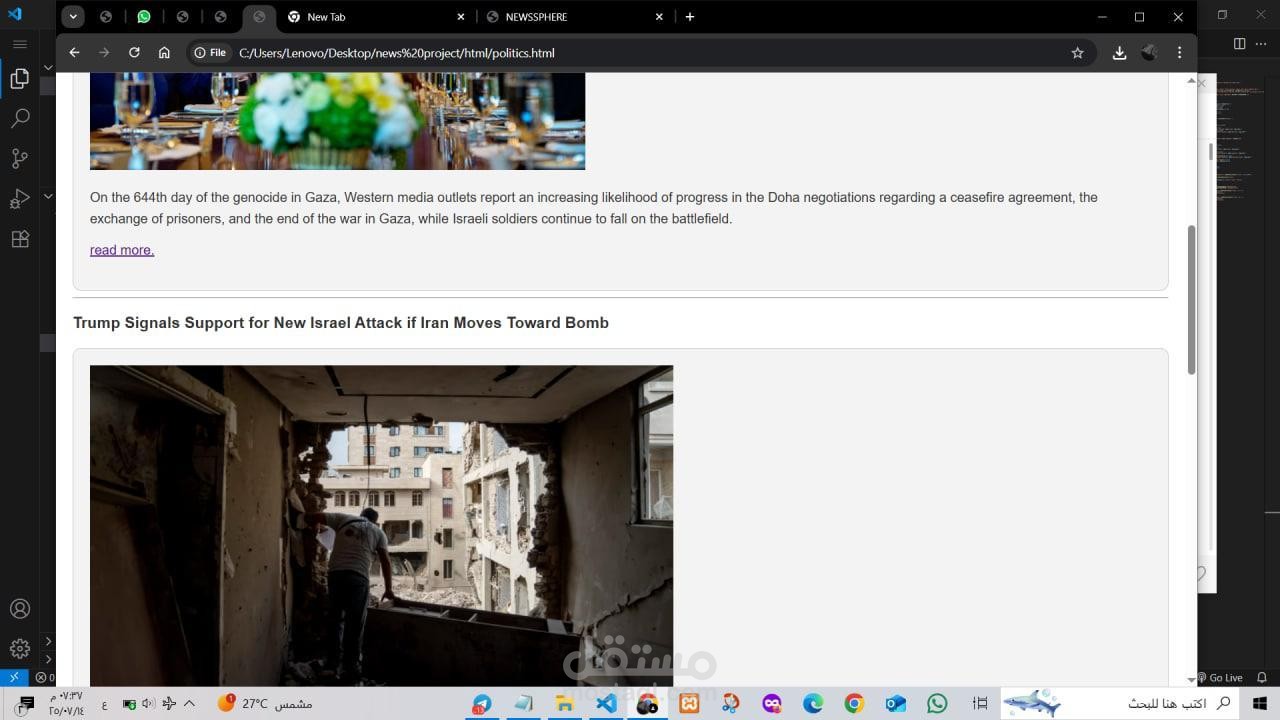Open WhatsApp from the taskbar
Viewport: 1280px width, 720px height.
click(x=937, y=704)
